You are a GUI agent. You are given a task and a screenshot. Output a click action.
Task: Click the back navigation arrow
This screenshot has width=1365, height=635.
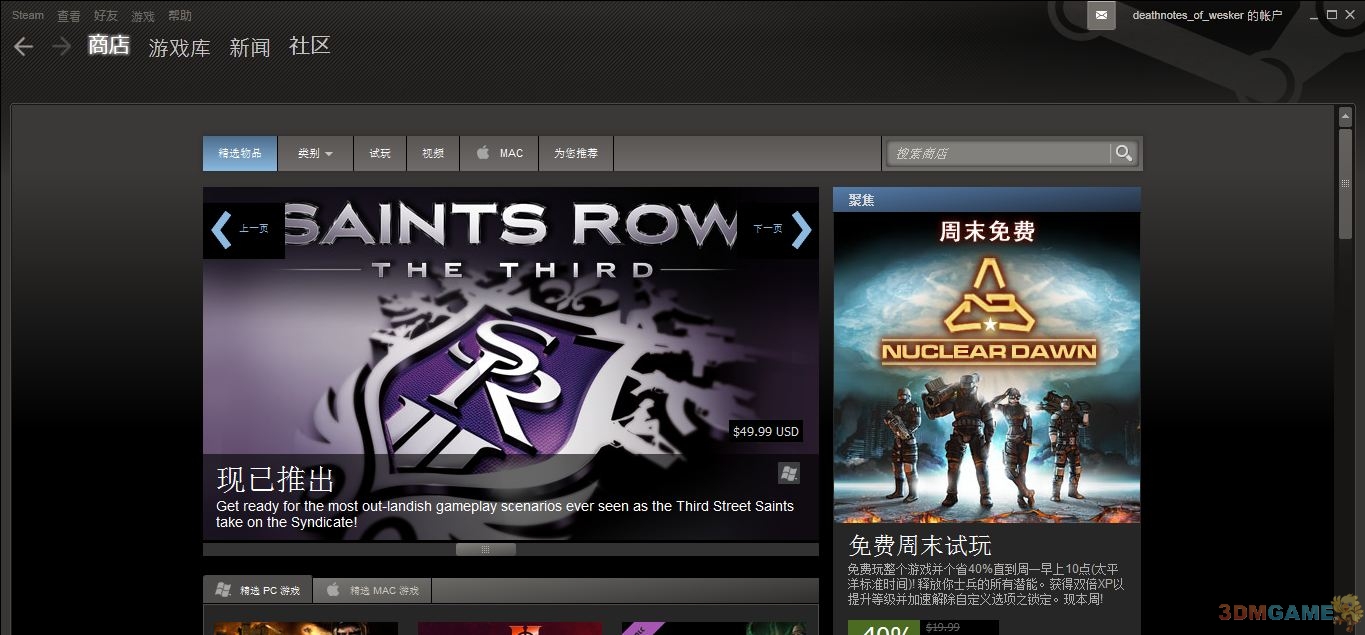[x=23, y=47]
